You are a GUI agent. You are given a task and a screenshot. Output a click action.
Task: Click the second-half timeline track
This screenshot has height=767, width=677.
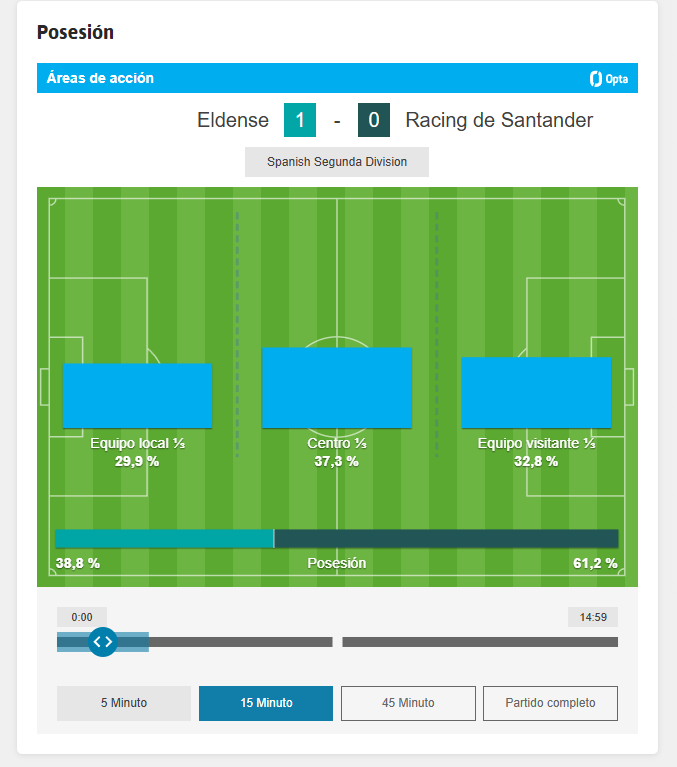[480, 642]
